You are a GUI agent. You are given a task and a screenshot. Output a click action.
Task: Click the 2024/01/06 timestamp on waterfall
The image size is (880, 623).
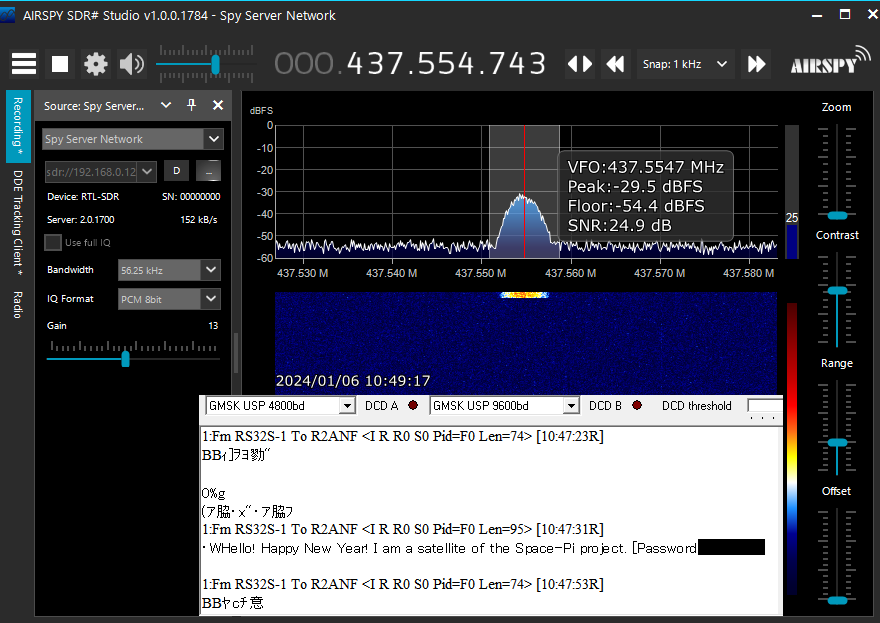click(353, 381)
